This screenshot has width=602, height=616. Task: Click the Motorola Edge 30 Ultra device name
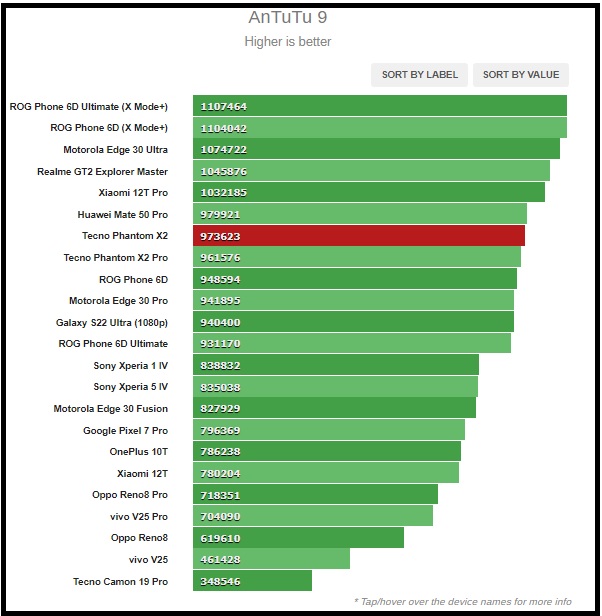pos(115,149)
